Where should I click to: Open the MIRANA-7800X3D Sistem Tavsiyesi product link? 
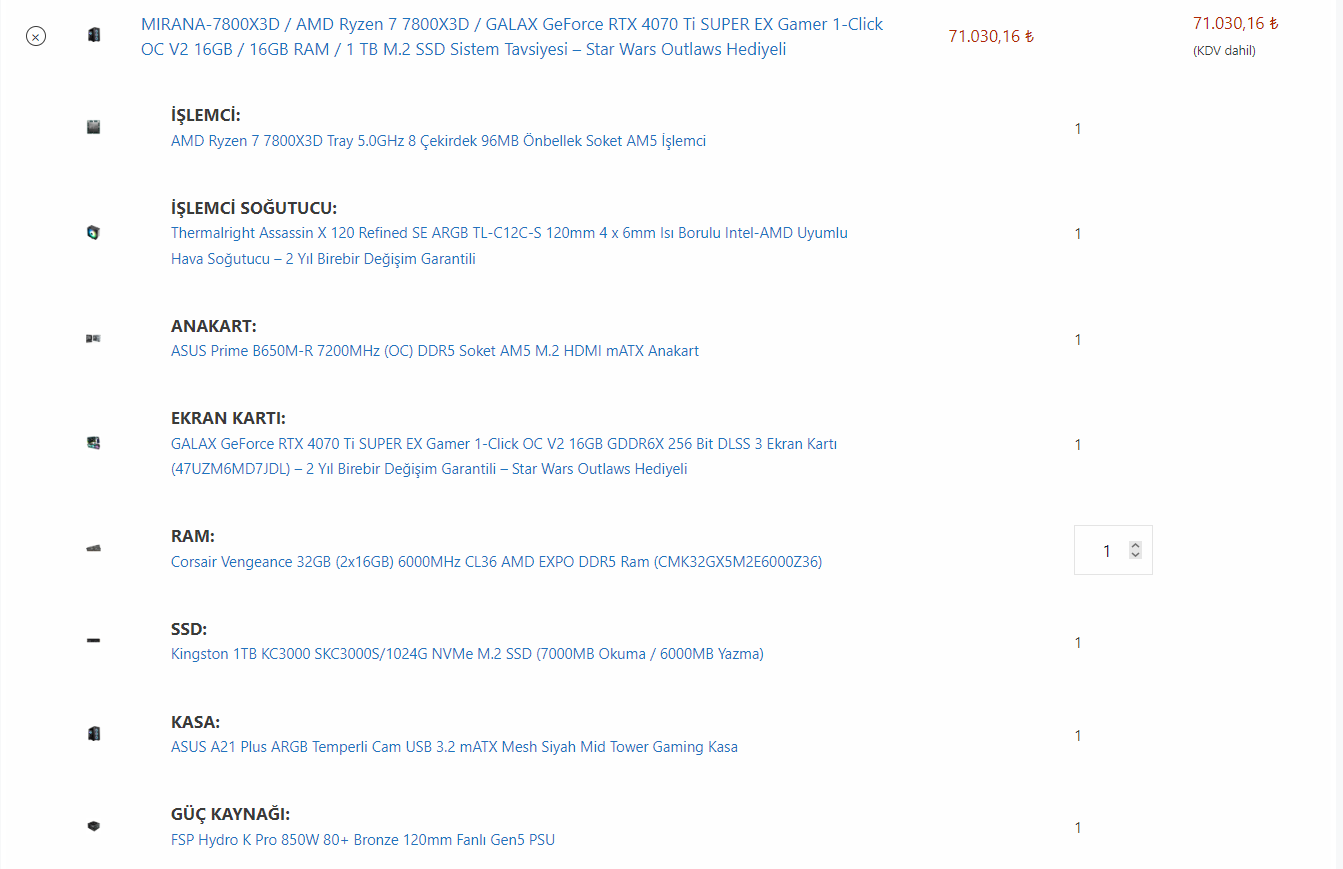click(512, 37)
